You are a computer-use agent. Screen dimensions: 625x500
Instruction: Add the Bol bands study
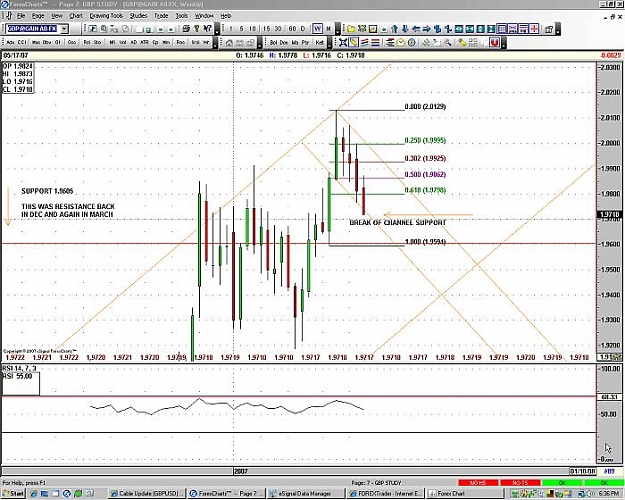(273, 42)
